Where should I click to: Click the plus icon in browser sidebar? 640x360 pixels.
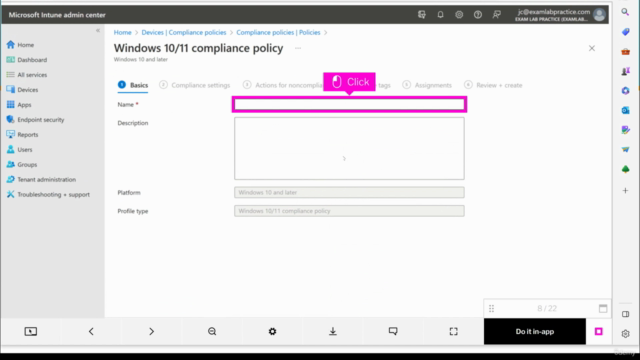pos(625,191)
